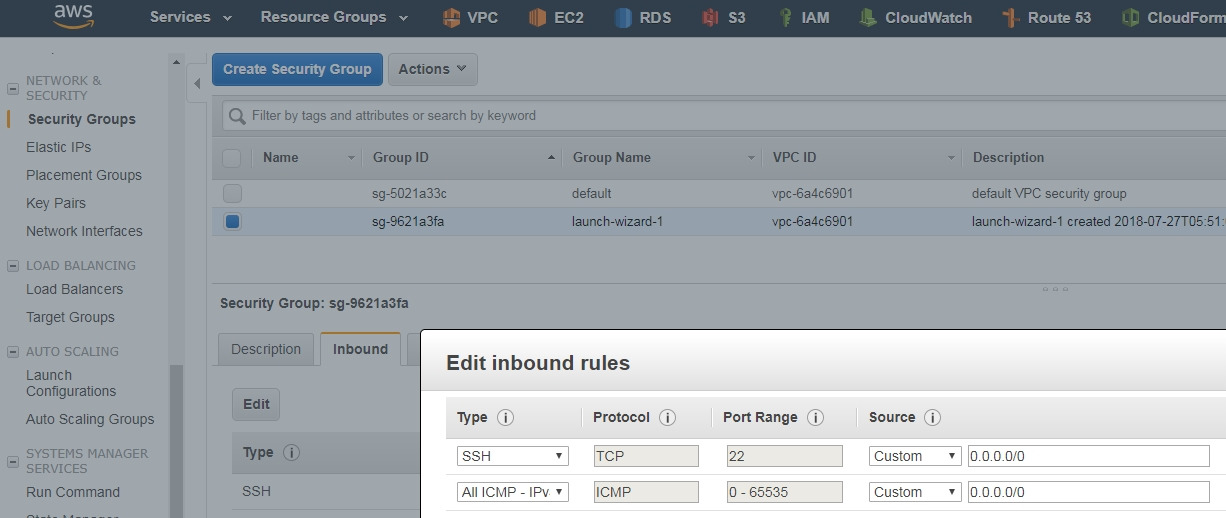Open the CloudWatch shortcut icon
The image size is (1226, 518).
click(869, 18)
